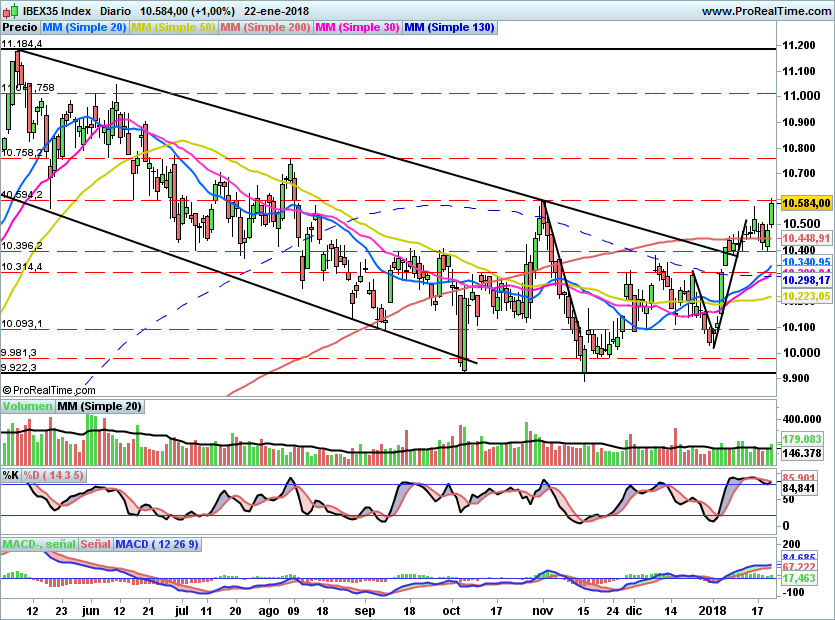Click the red 10.448,91 price tag
Image resolution: width=835 pixels, height=620 pixels.
pyautogui.click(x=805, y=238)
